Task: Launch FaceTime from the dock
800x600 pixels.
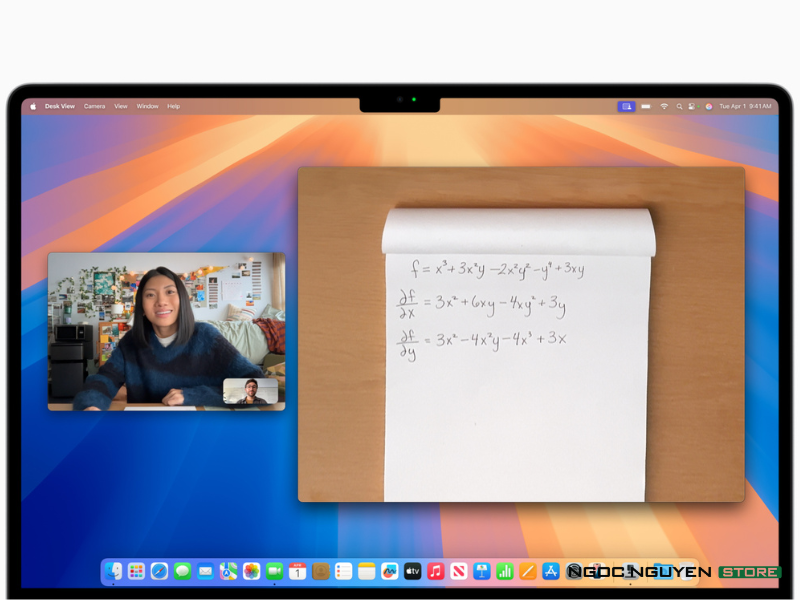Action: coord(274,571)
